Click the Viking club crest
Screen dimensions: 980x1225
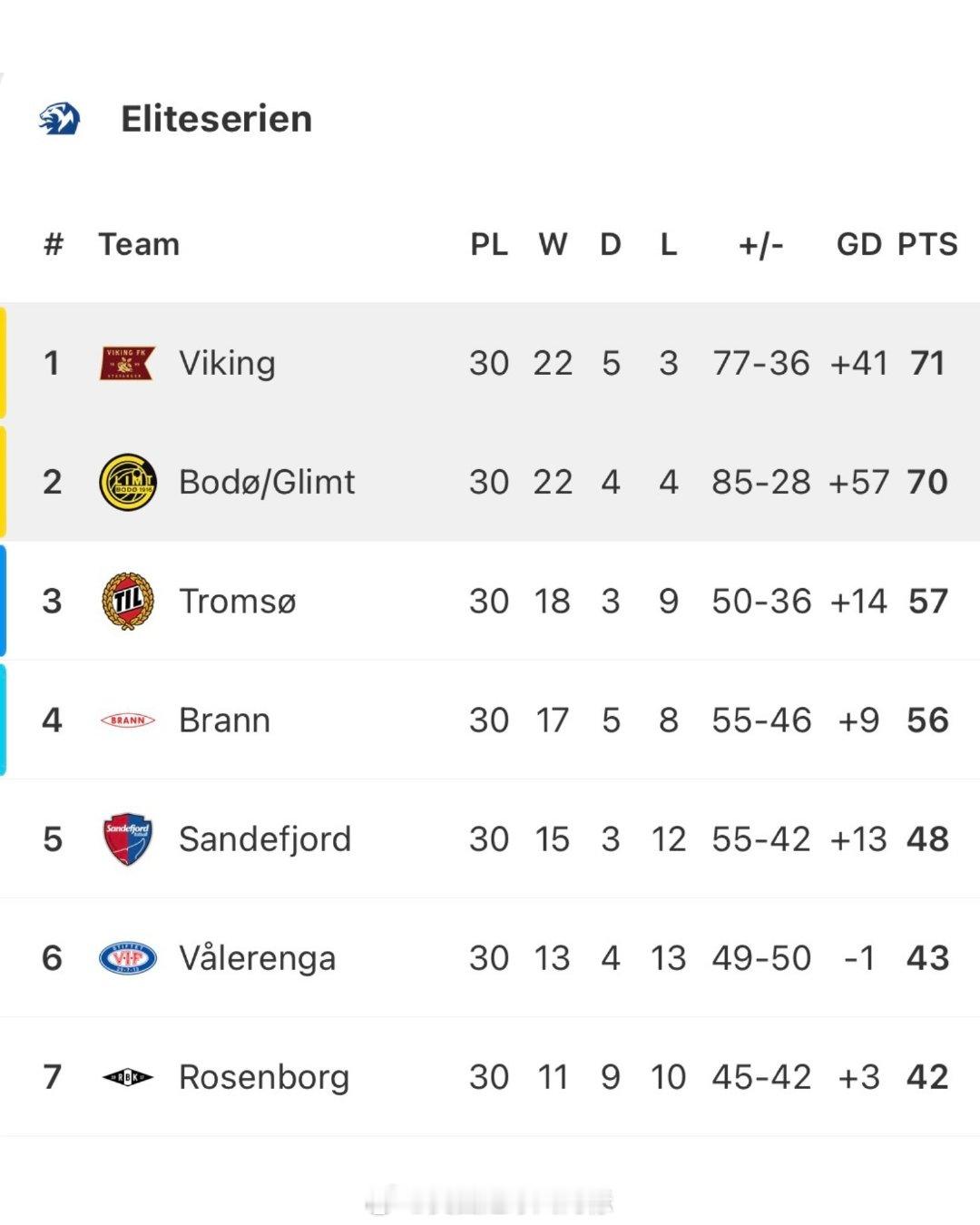pyautogui.click(x=127, y=363)
